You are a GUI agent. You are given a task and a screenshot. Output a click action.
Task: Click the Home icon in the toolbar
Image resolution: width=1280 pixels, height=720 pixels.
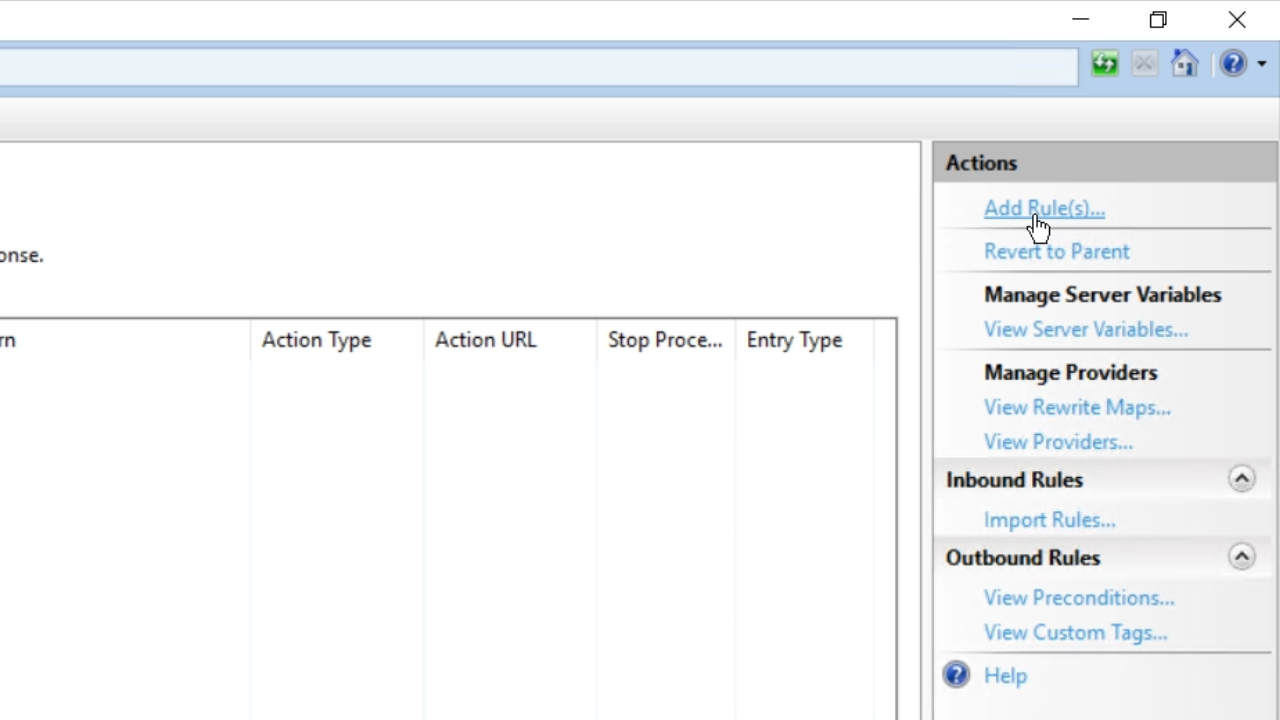point(1184,64)
